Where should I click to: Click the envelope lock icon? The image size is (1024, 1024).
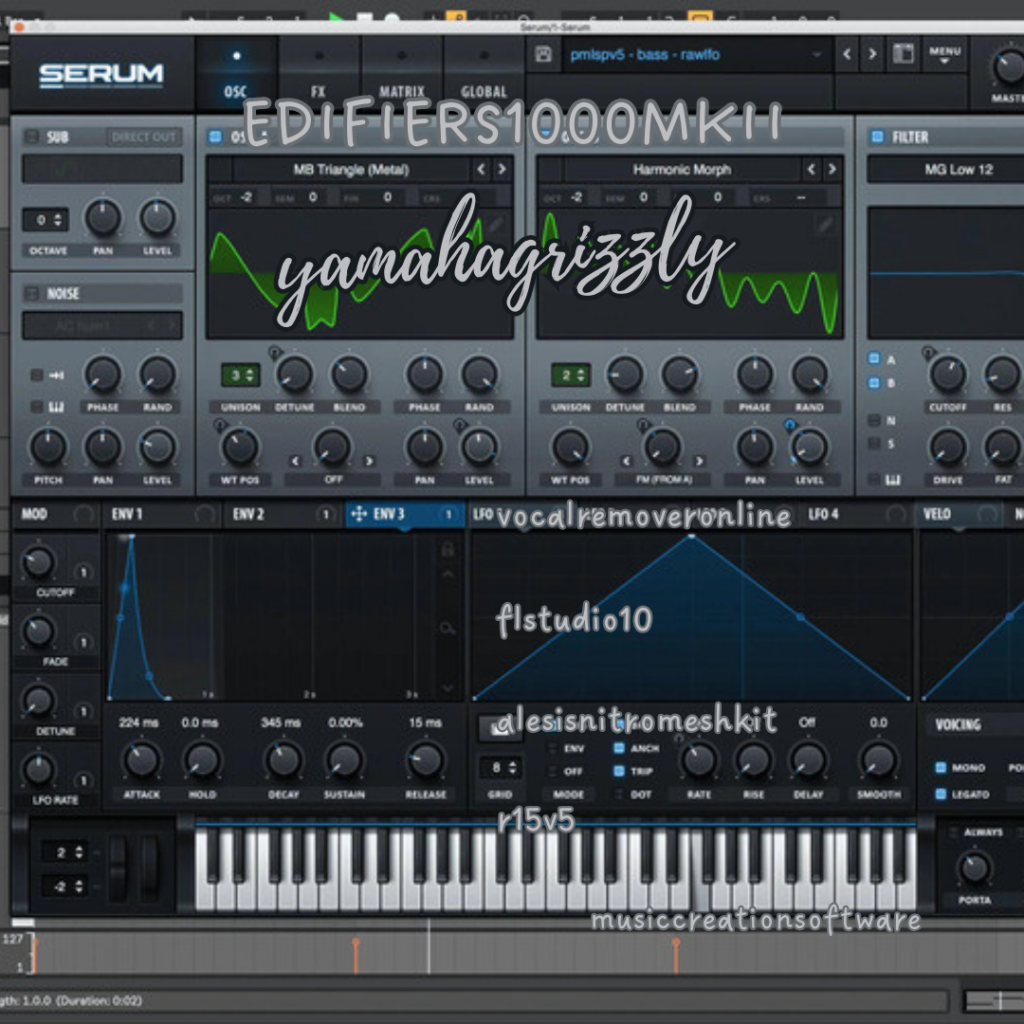point(447,549)
